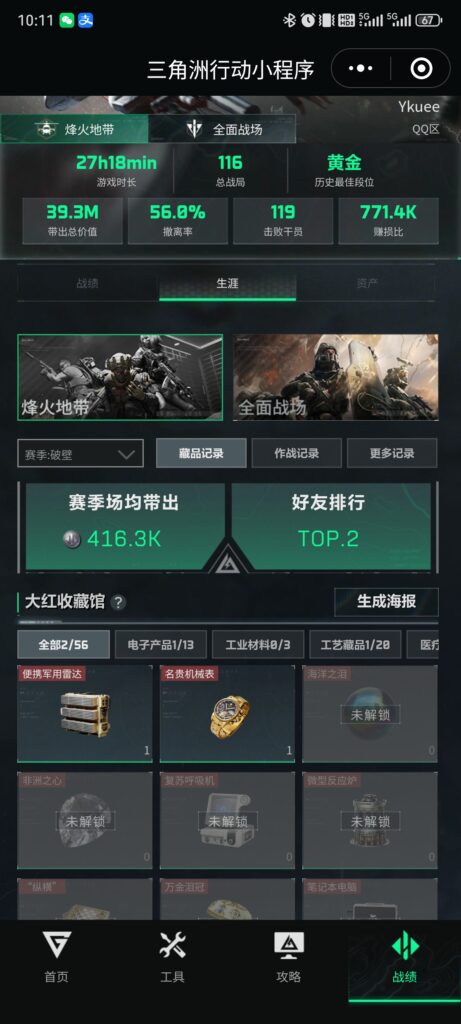Click the 生成海报 button
This screenshot has width=461, height=1024.
pyautogui.click(x=387, y=601)
